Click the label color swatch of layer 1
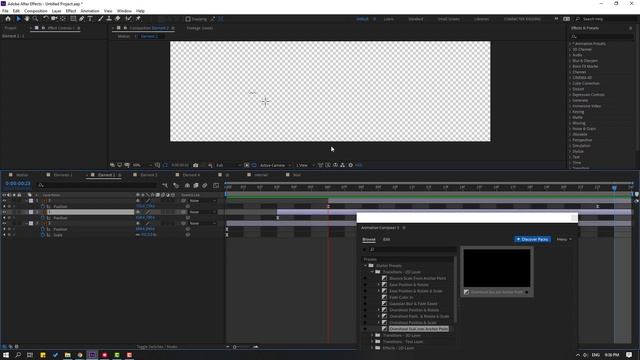640x360 pixels. point(31,201)
